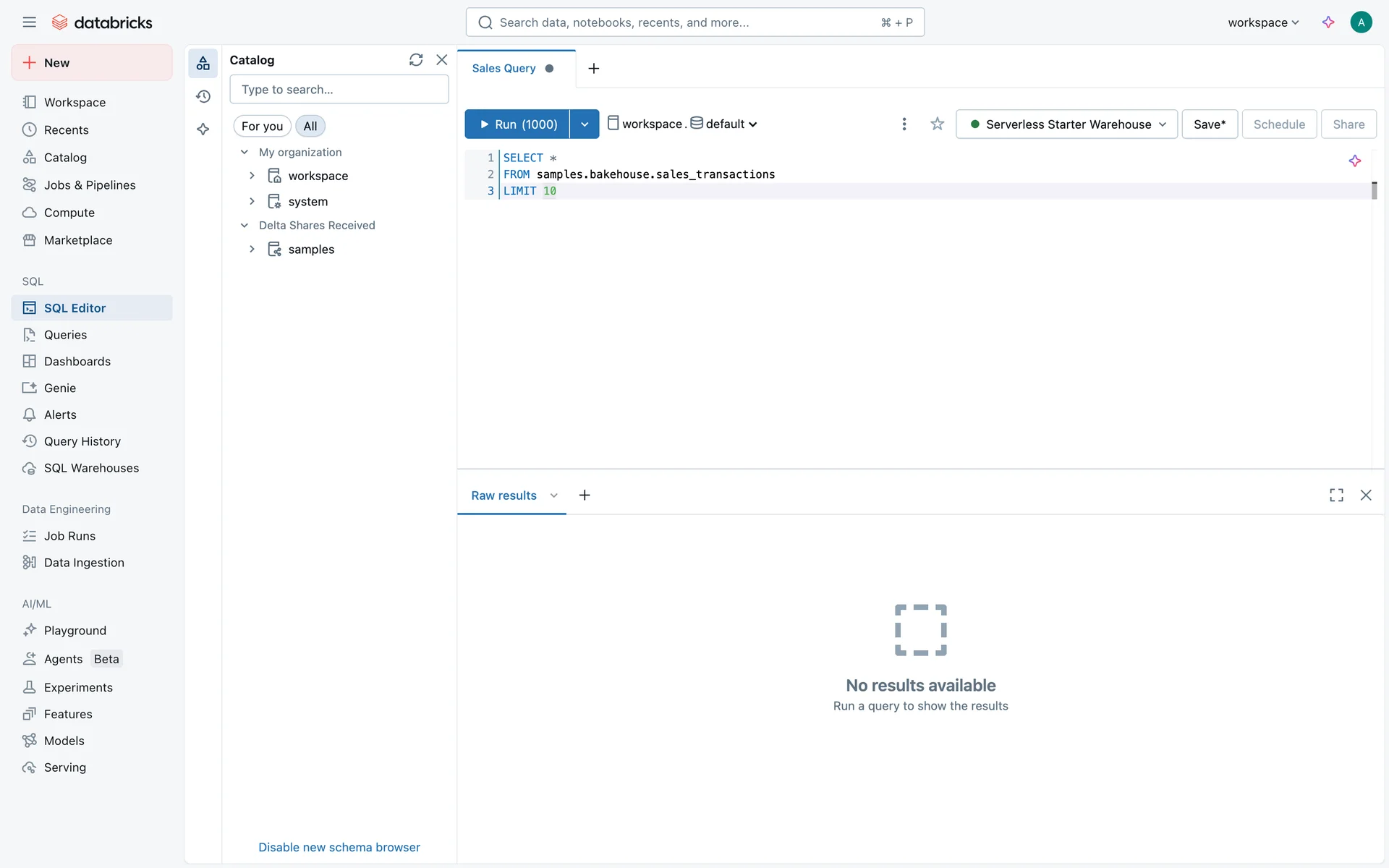The image size is (1389, 868).
Task: Click the assistant sparkle icon inside the editor
Action: click(1355, 161)
